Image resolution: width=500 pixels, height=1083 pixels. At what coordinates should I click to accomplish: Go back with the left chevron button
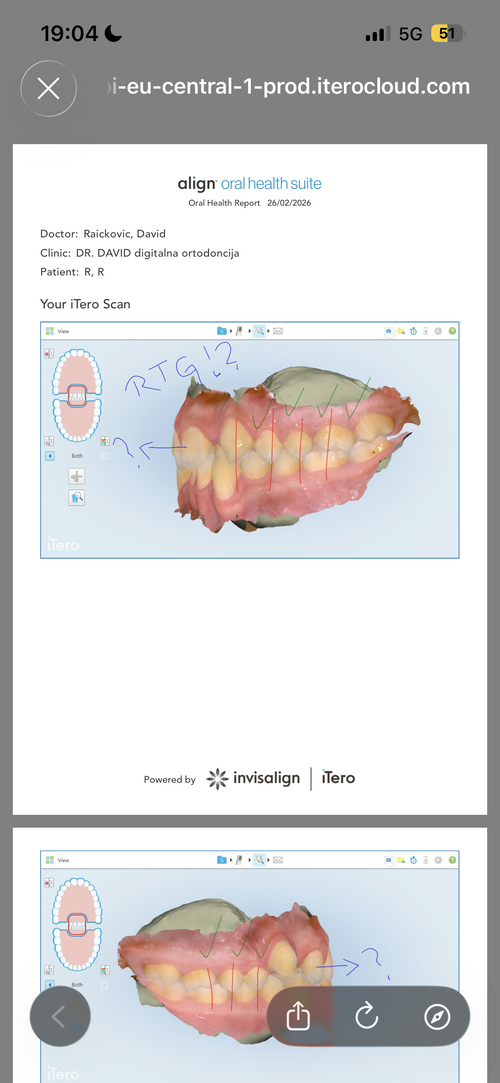click(x=59, y=1017)
